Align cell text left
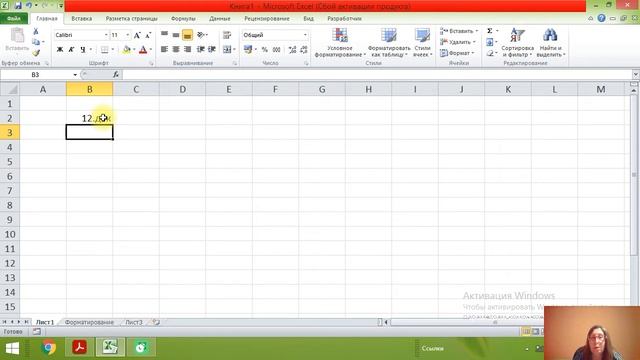 click(x=164, y=50)
